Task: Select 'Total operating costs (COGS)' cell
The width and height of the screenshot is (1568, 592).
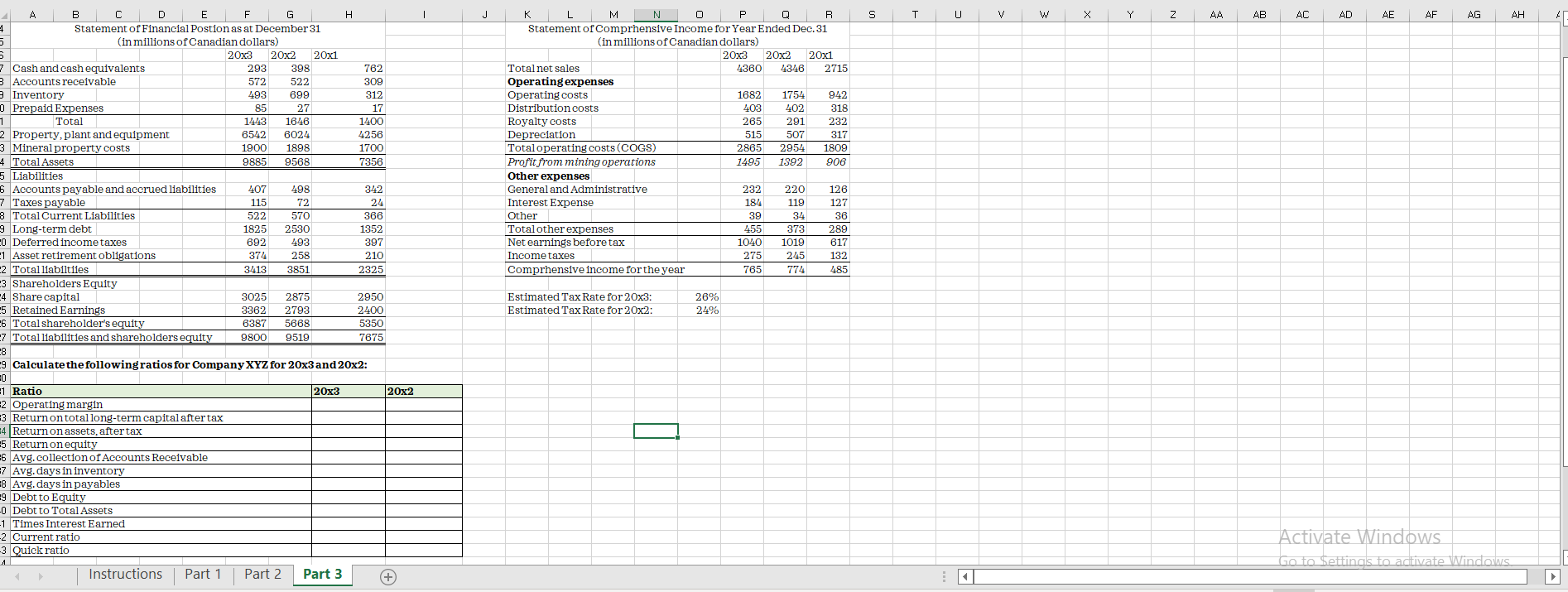Action: tap(582, 148)
